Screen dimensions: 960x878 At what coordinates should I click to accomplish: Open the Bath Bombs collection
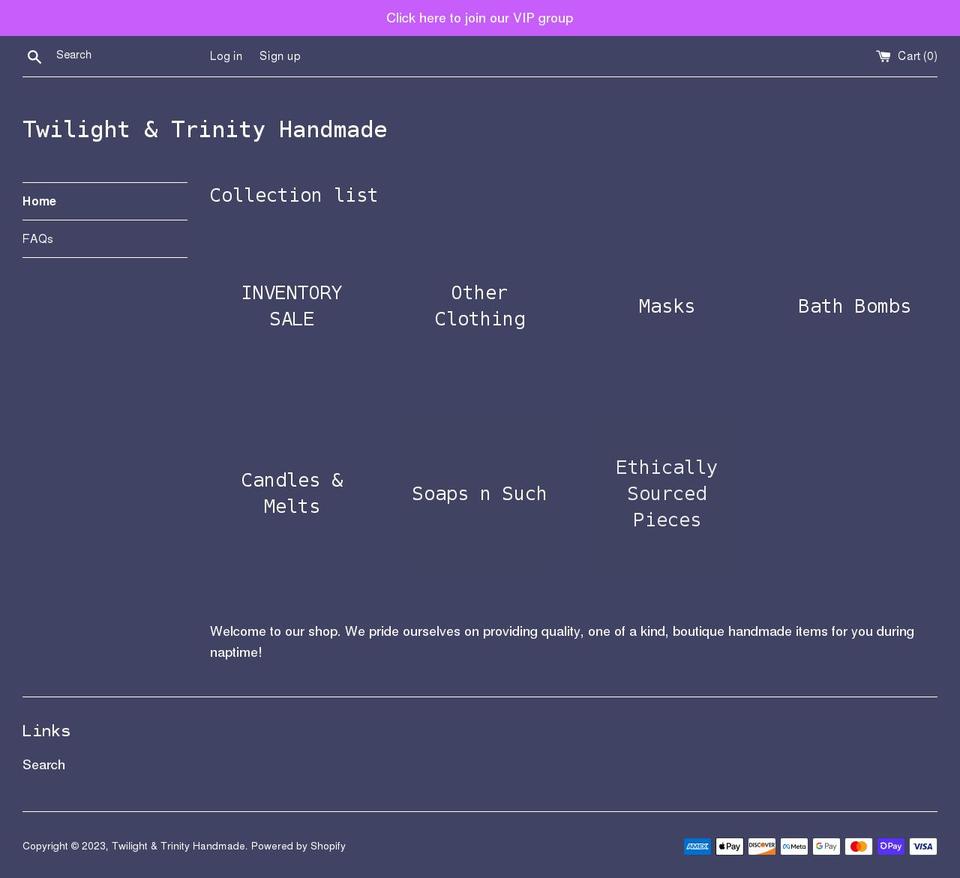(854, 306)
